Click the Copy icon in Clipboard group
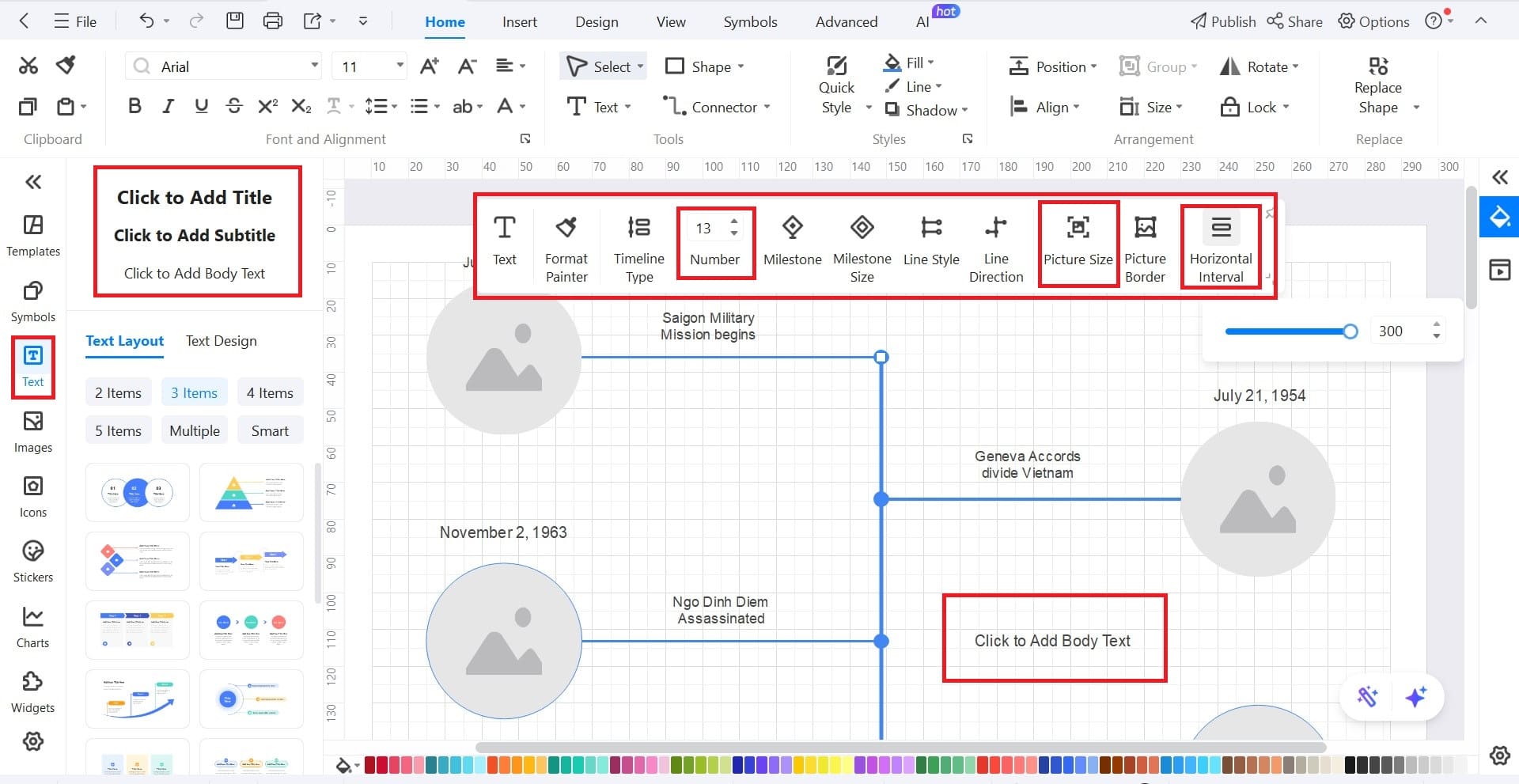Screen dimensions: 1519x784 [28, 106]
